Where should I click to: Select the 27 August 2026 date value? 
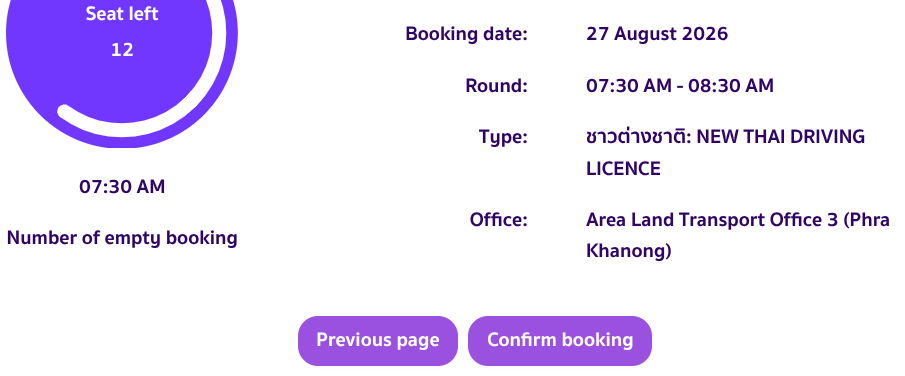tap(657, 34)
